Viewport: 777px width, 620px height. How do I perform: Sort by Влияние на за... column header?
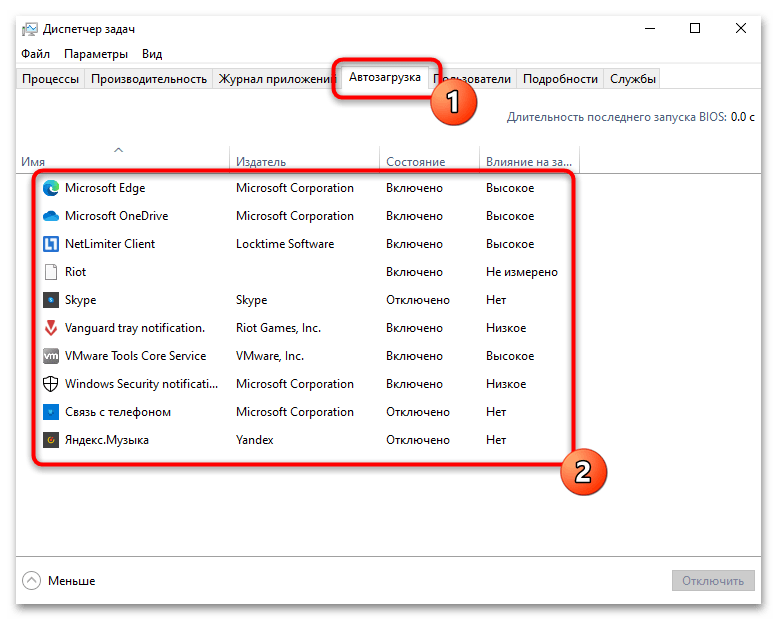[529, 160]
